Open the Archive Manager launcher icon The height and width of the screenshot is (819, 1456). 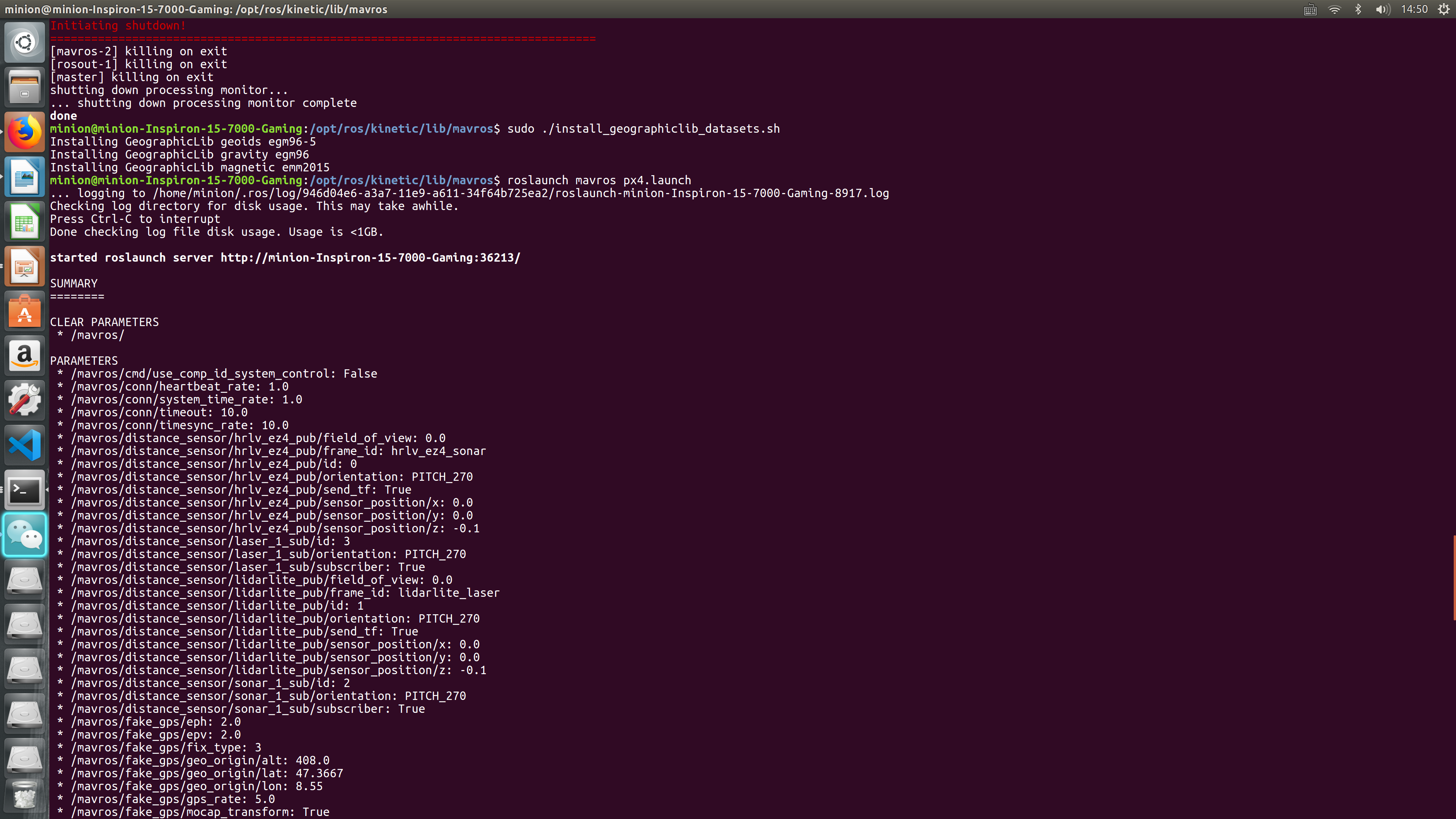coord(24,86)
